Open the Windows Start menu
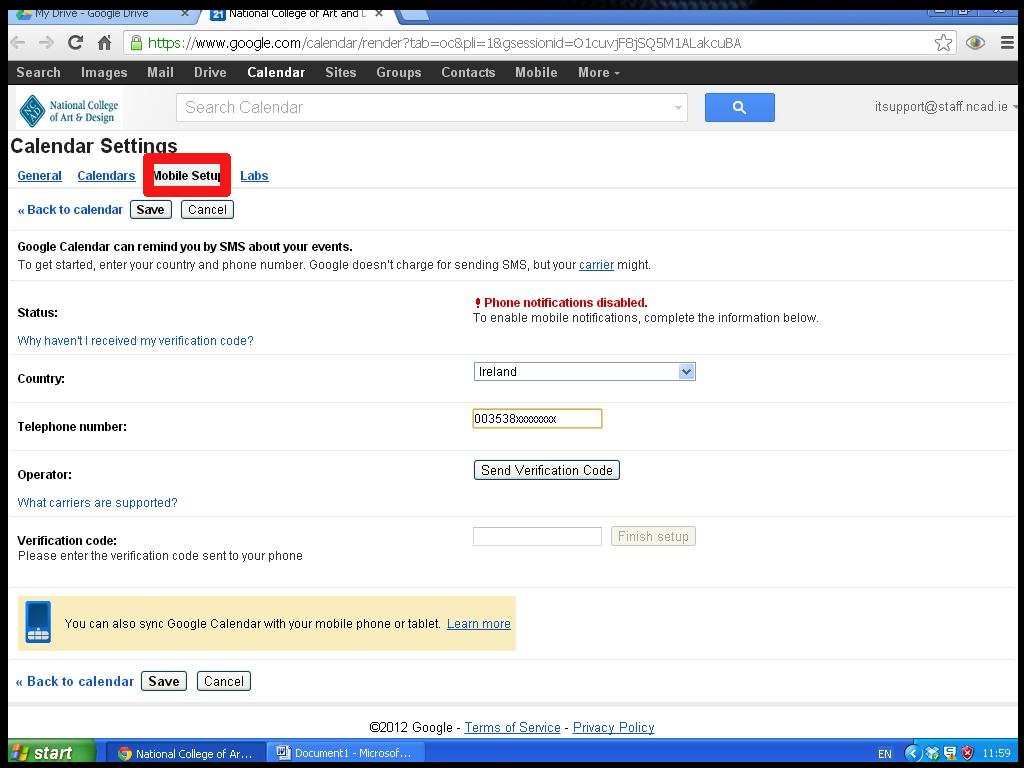This screenshot has width=1024, height=768. 51,753
